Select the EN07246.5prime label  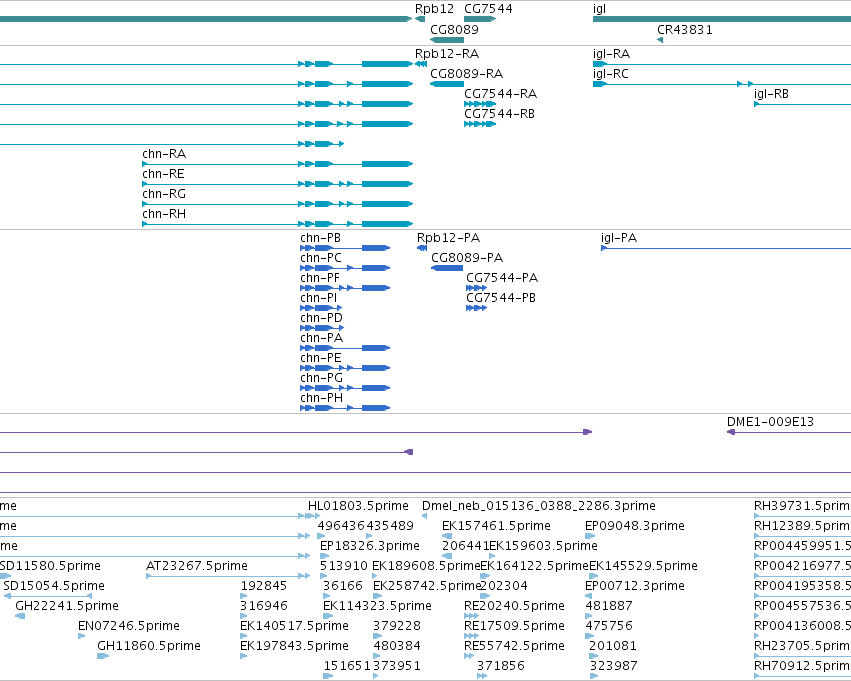pyautogui.click(x=129, y=626)
